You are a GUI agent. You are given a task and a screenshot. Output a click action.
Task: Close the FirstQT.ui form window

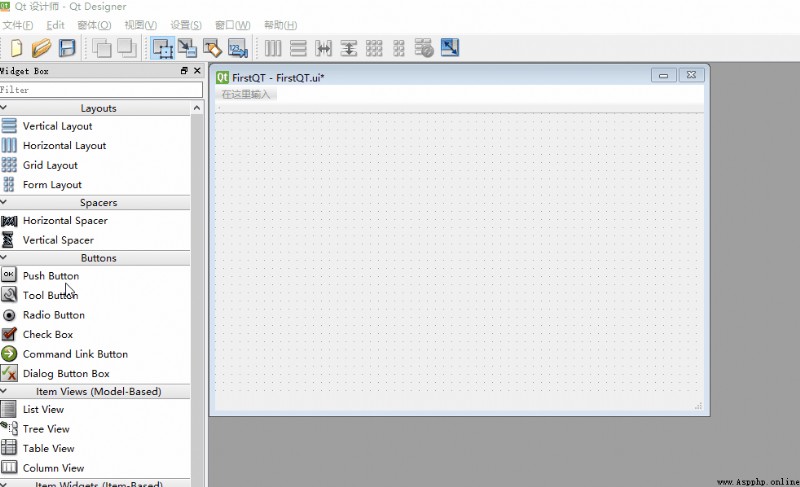(691, 75)
